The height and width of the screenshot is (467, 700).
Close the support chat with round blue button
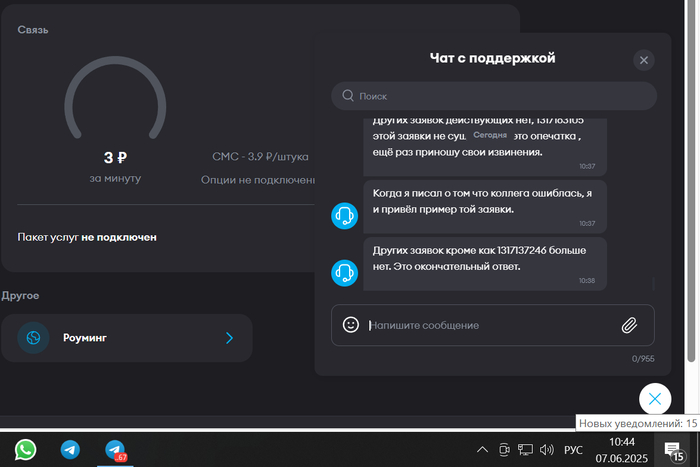pyautogui.click(x=654, y=399)
